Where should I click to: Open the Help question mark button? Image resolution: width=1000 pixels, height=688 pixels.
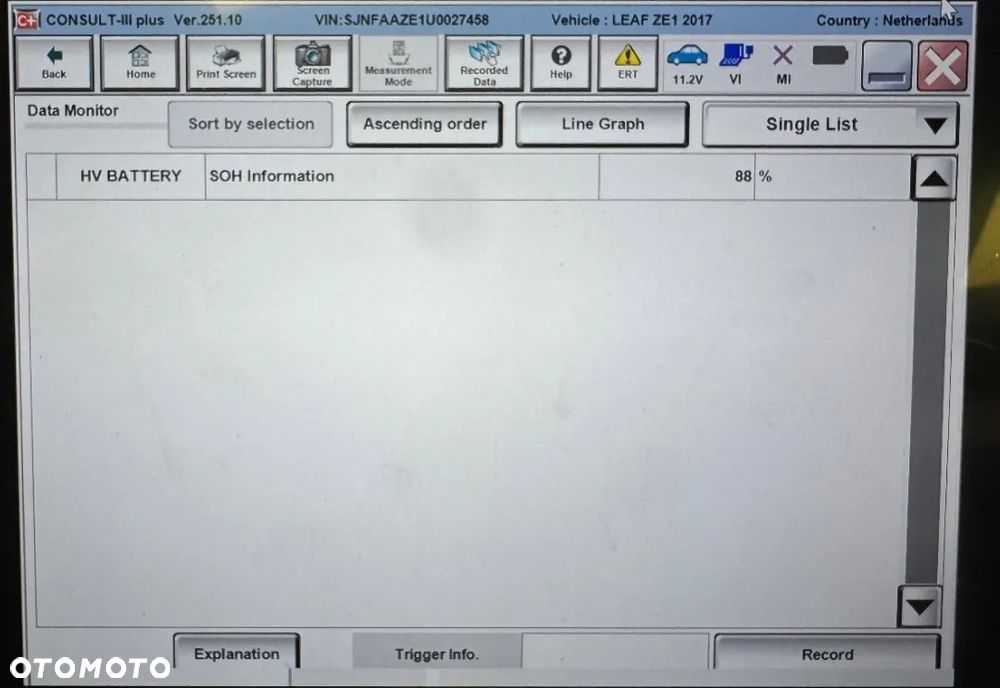point(561,63)
